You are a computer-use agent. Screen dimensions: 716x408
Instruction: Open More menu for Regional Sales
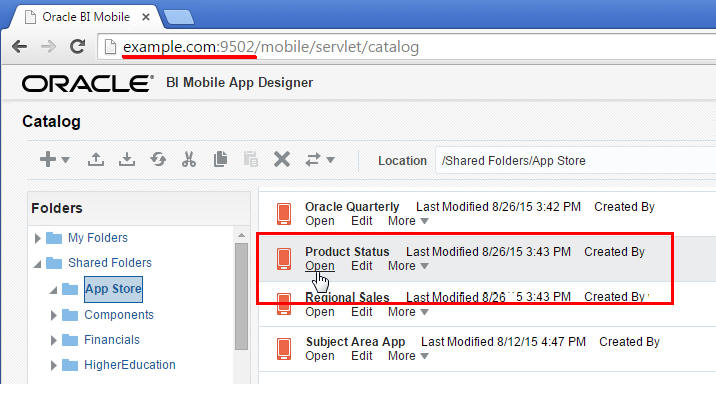pos(408,312)
